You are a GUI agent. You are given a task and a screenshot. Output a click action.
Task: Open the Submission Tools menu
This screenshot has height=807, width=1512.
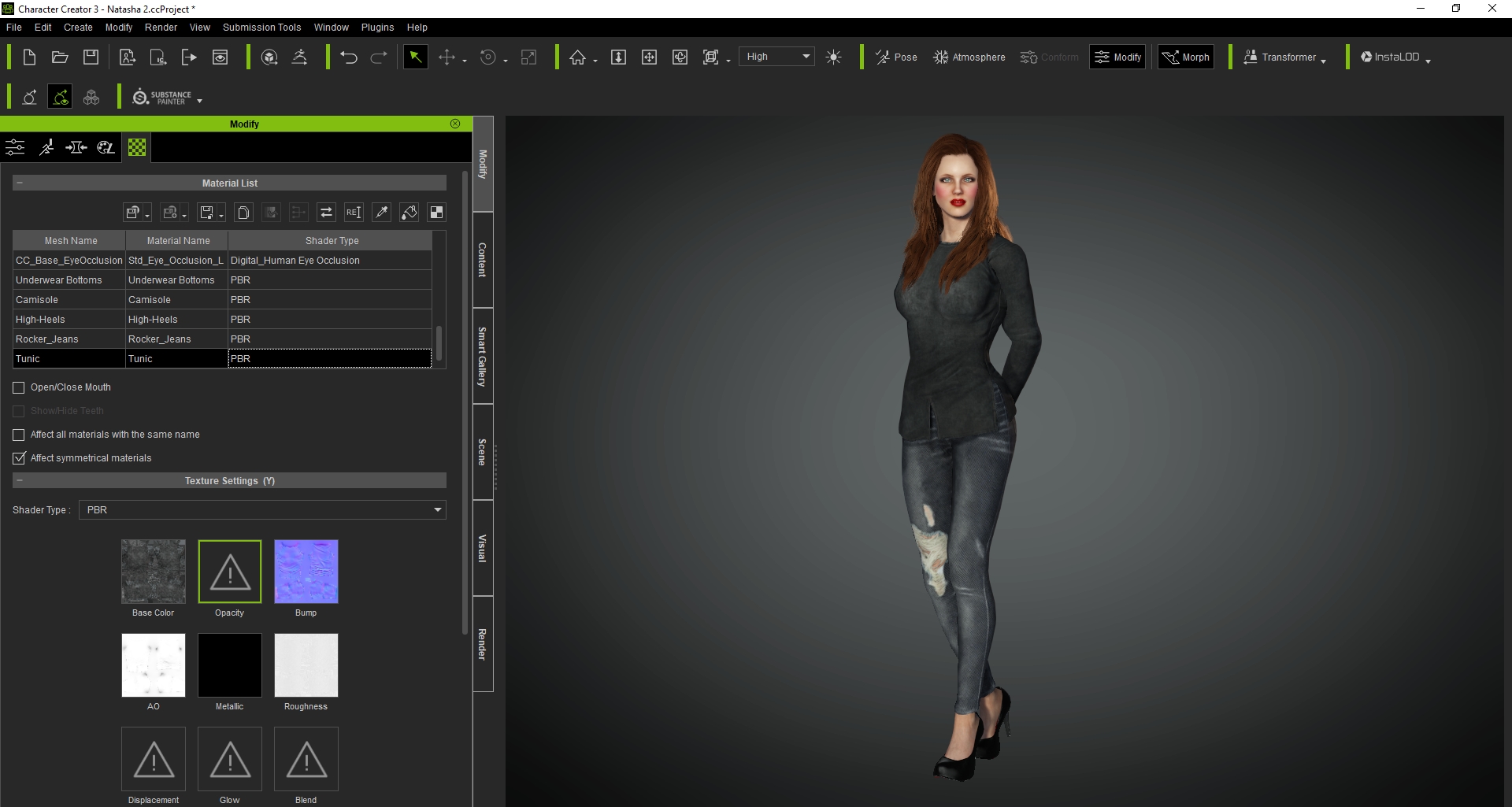pyautogui.click(x=261, y=27)
